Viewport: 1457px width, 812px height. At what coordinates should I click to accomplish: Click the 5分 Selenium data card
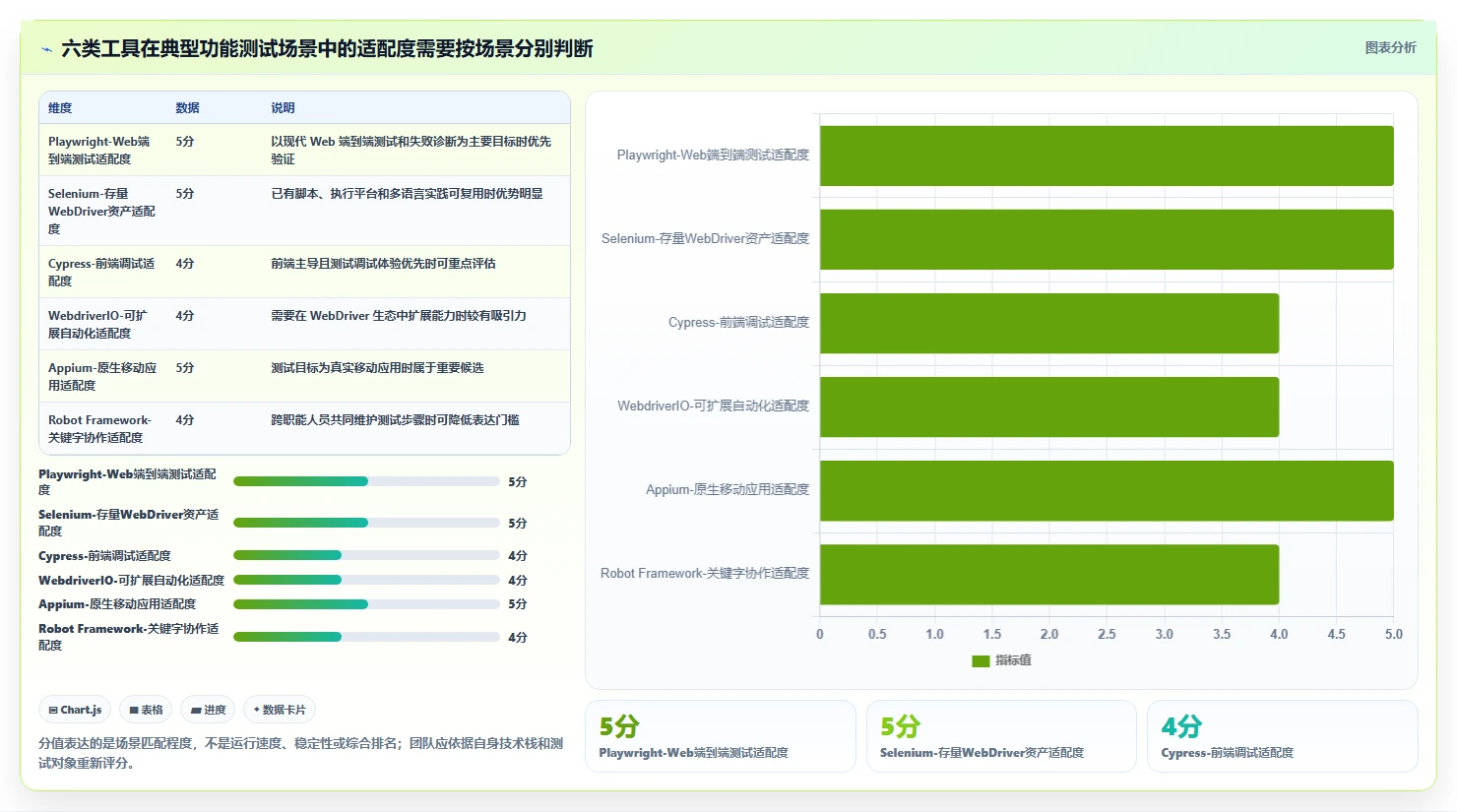click(1001, 736)
